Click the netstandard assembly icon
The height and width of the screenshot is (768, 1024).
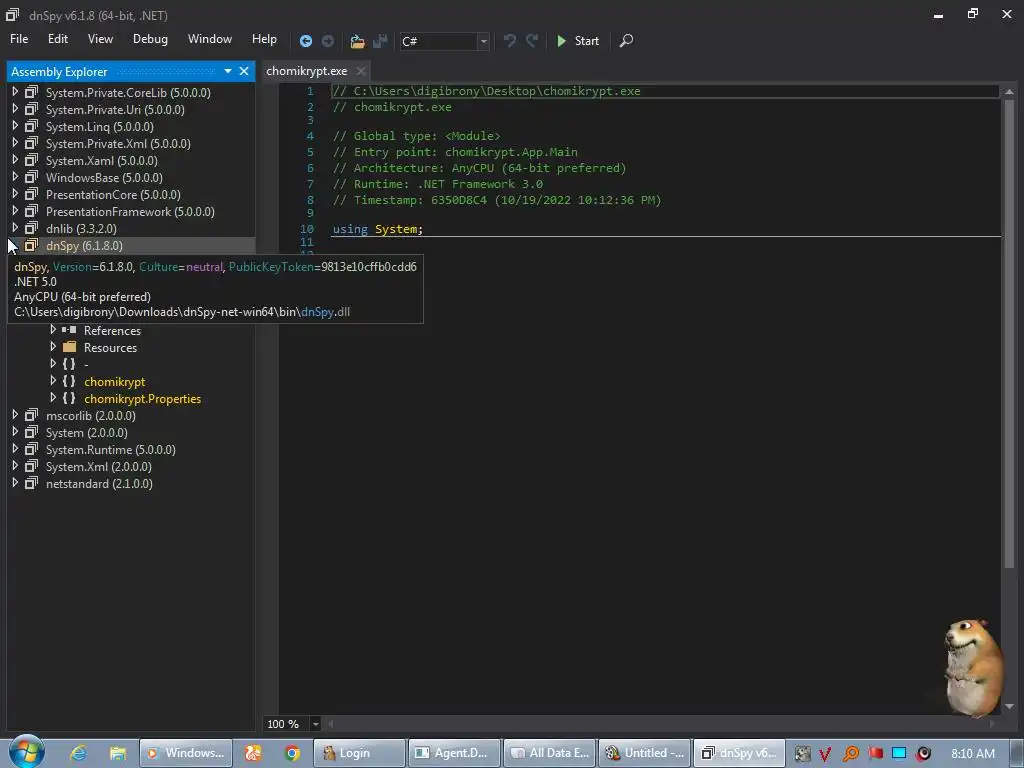tap(31, 483)
